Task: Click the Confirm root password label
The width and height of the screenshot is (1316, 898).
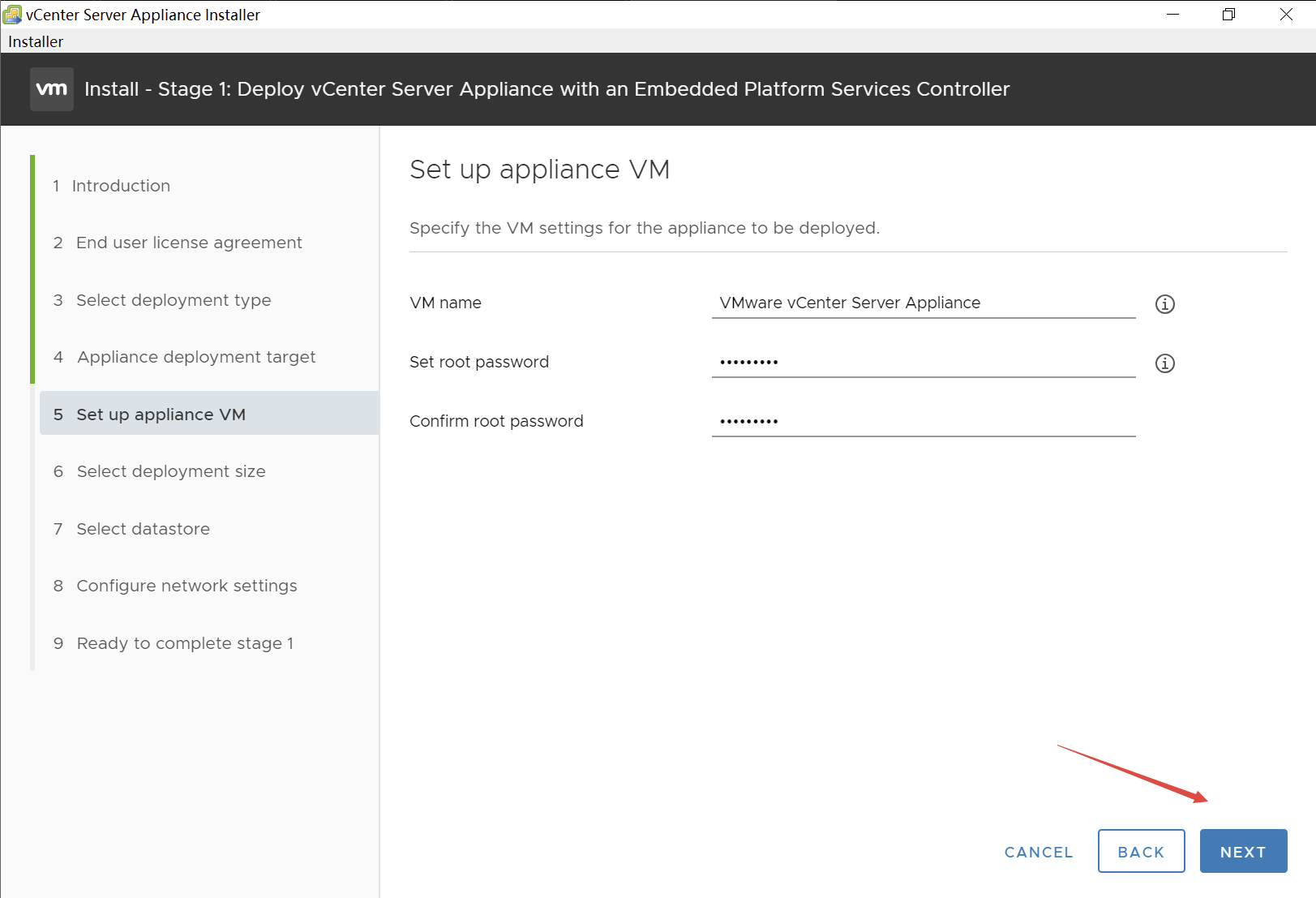Action: [x=496, y=421]
